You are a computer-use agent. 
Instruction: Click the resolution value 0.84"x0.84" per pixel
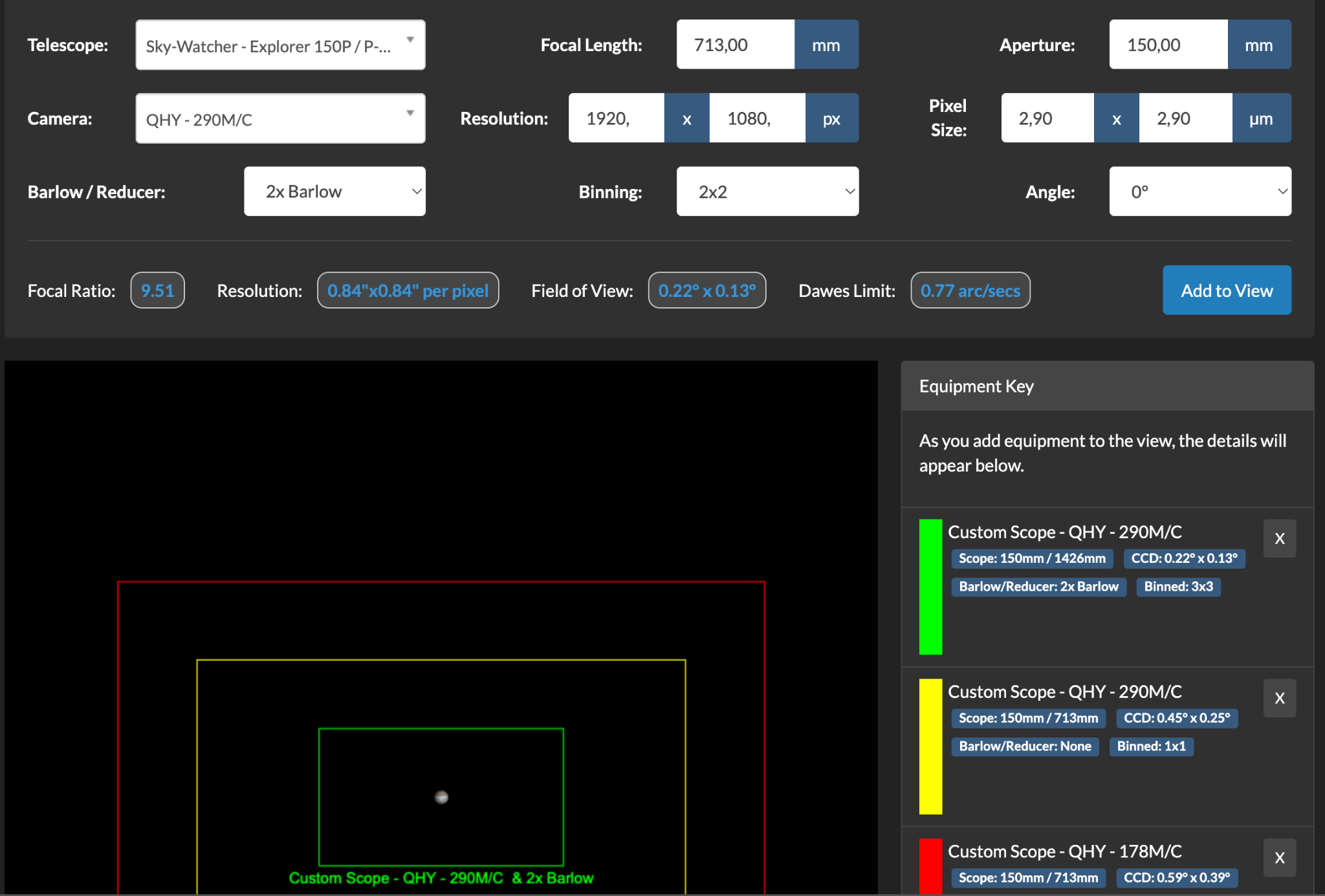(408, 290)
